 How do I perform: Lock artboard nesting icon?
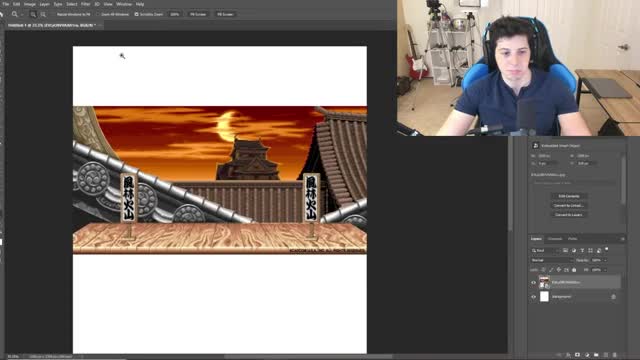(566, 270)
